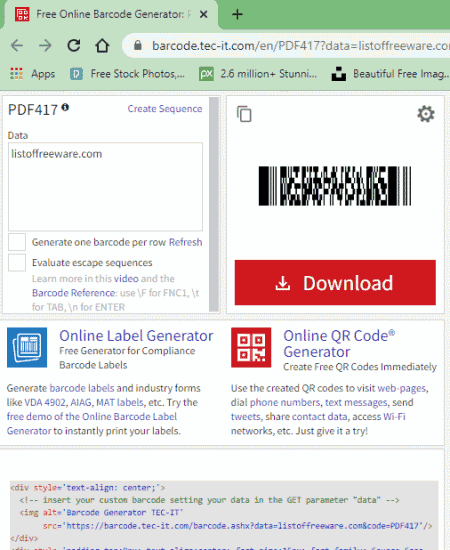
Task: Enable Evaluate escape sequences checkbox
Action: tap(17, 263)
